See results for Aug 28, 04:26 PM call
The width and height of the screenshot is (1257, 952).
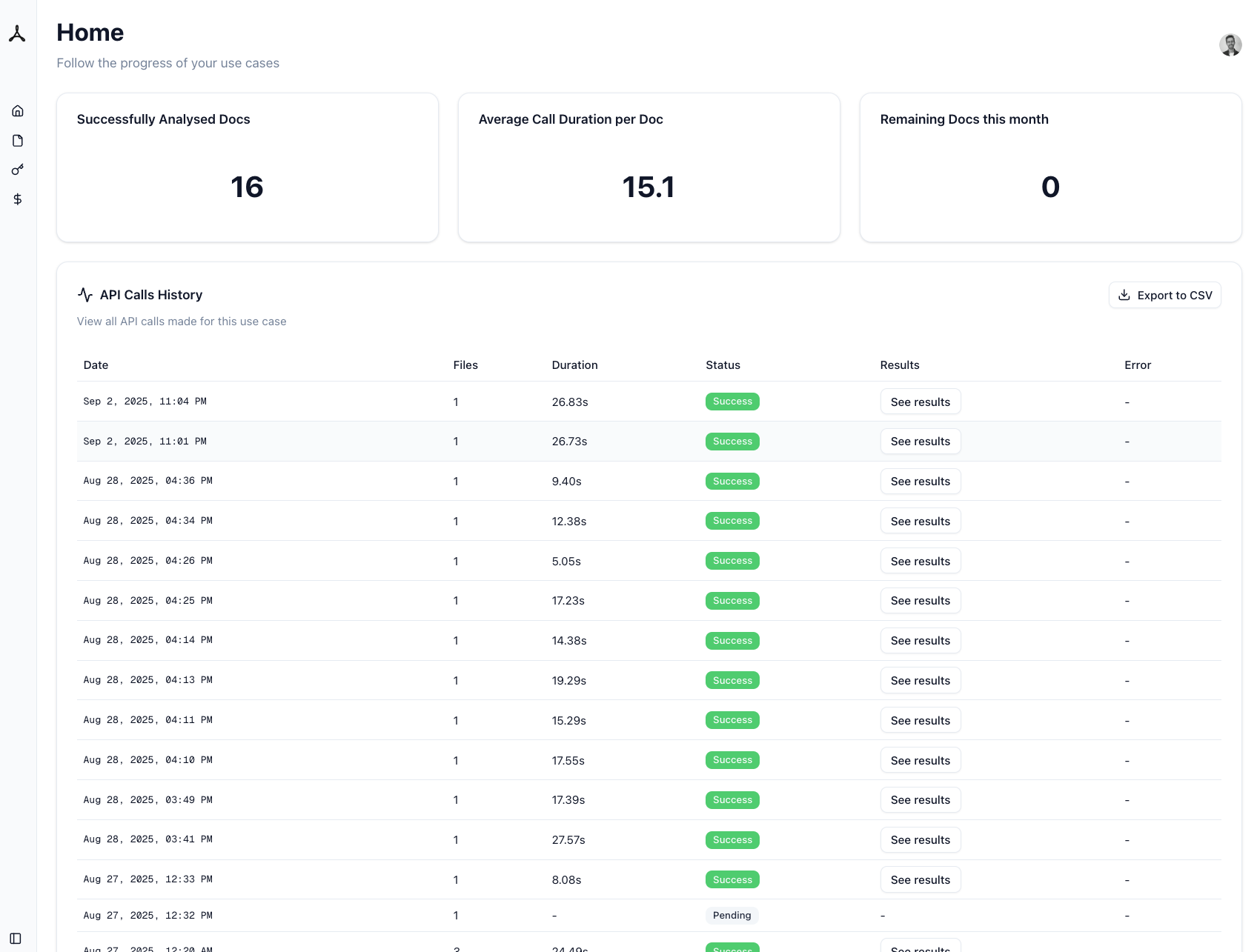921,561
